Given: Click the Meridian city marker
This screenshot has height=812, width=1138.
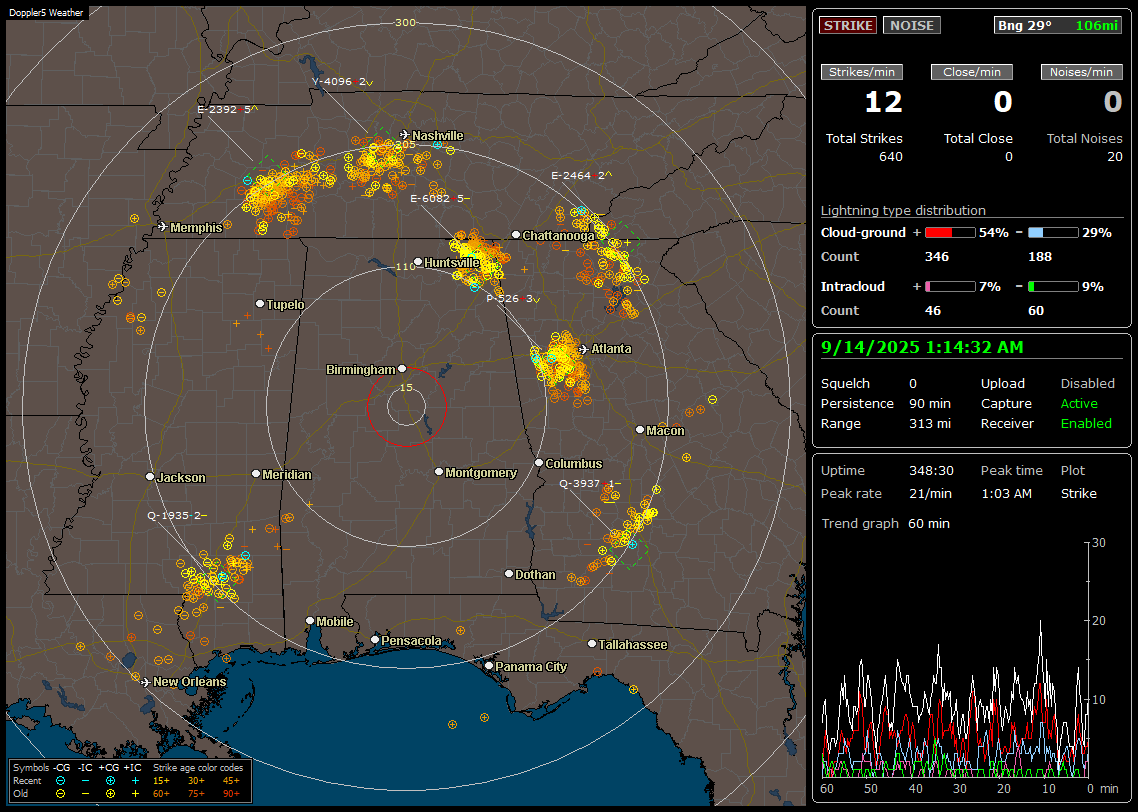Looking at the screenshot, I should pyautogui.click(x=255, y=474).
